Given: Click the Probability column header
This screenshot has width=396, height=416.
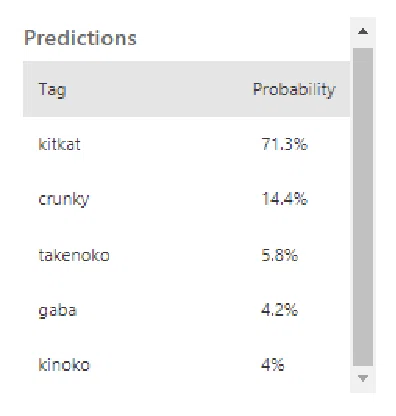Looking at the screenshot, I should tap(294, 90).
